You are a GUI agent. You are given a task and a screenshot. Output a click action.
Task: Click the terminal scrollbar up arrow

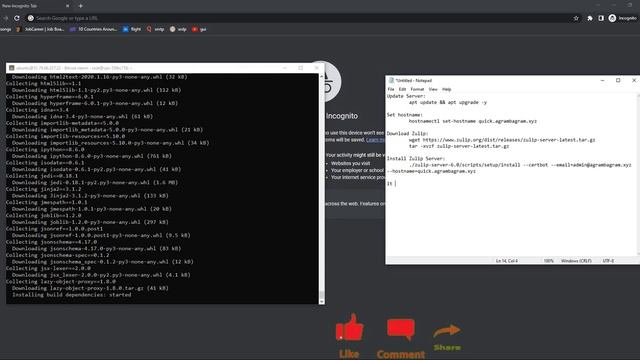(322, 76)
